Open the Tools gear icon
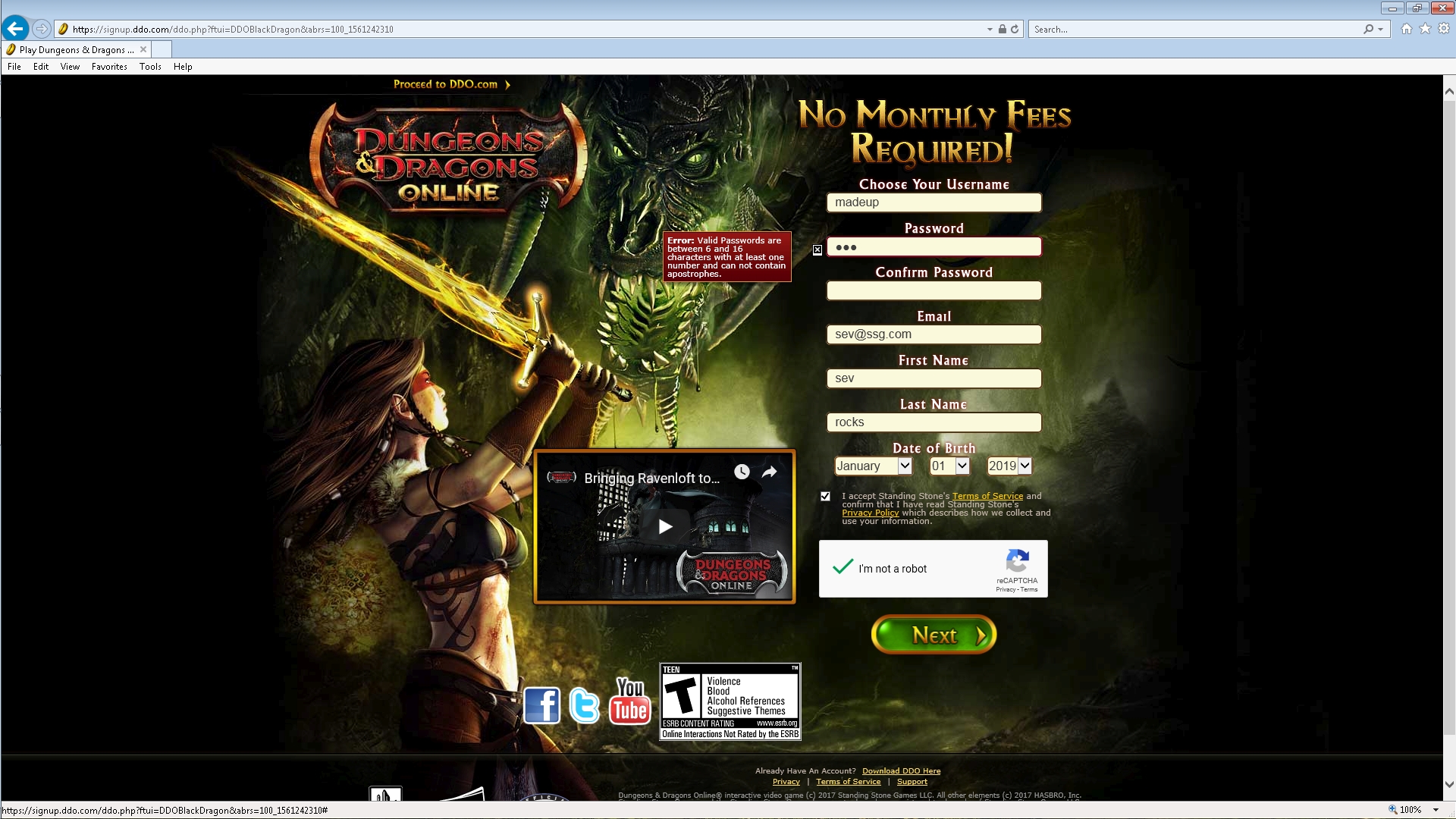 coord(1444,29)
